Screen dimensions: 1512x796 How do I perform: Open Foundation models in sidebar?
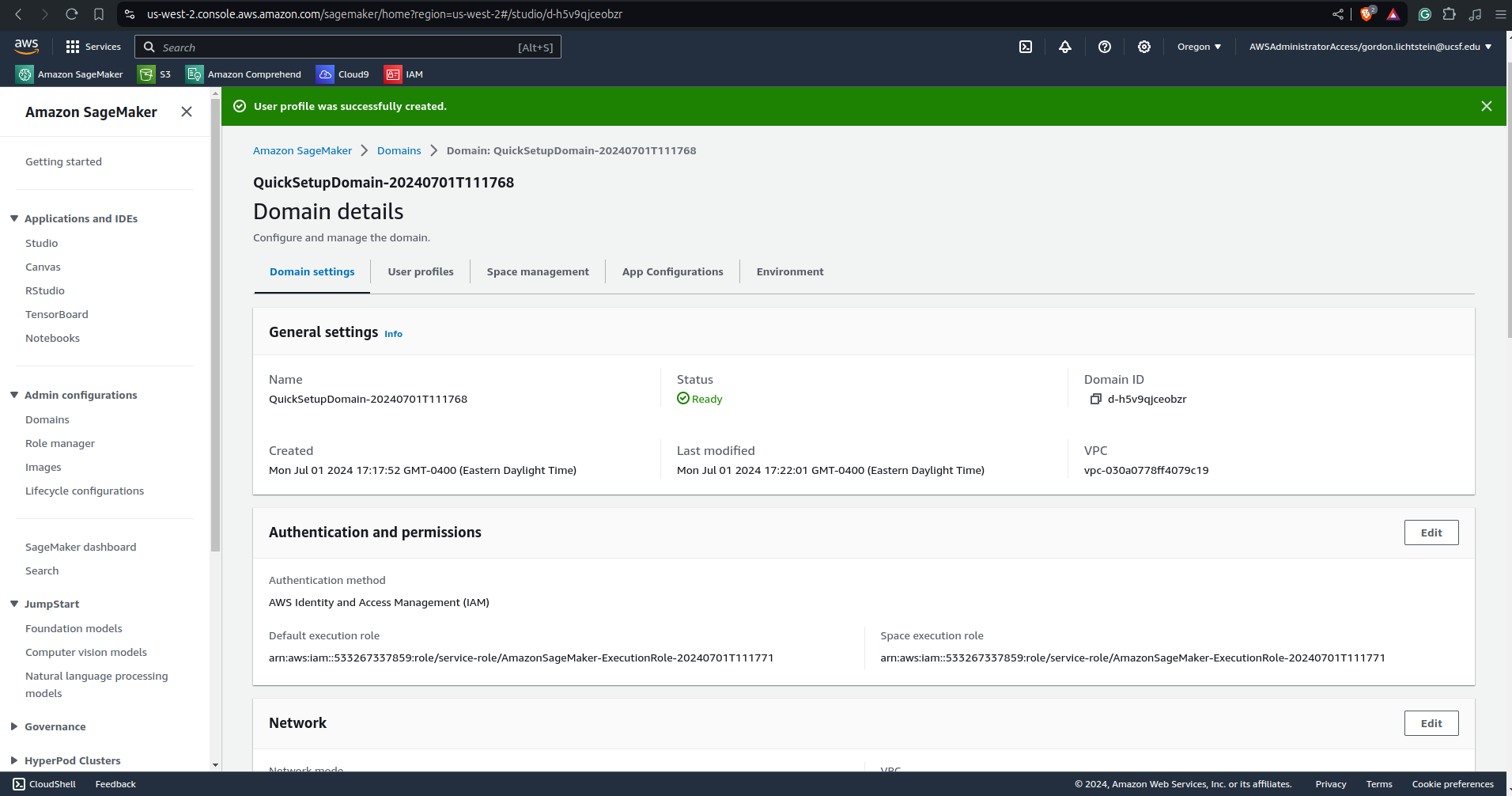click(x=74, y=628)
